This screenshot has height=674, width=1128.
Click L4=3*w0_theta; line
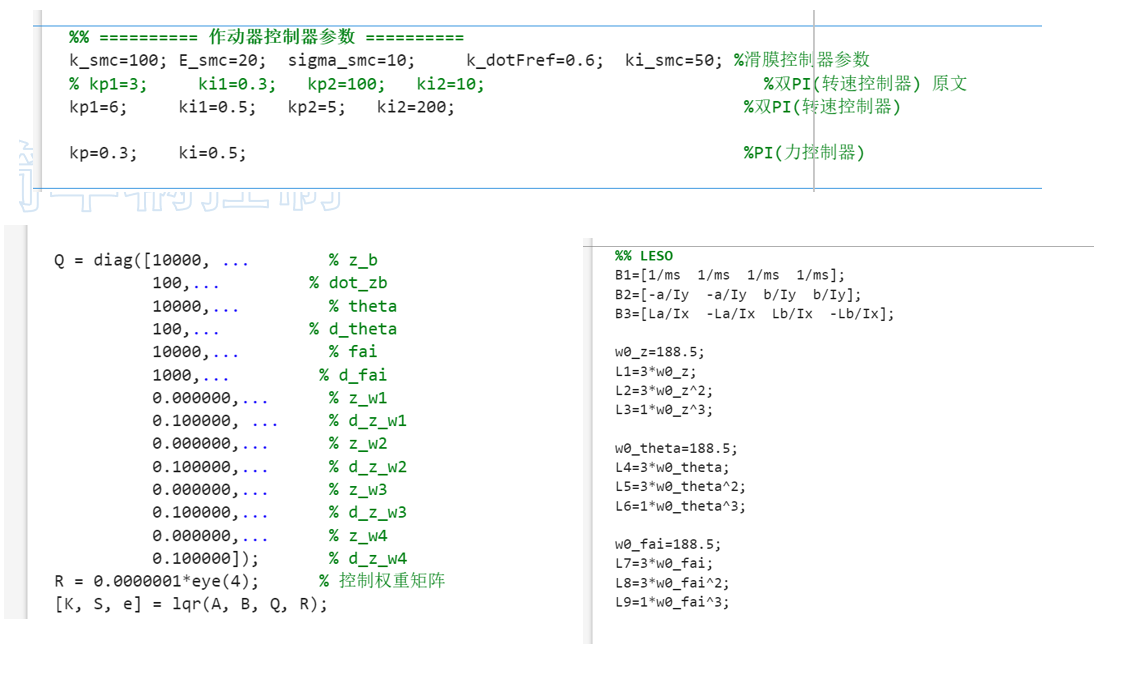[x=672, y=468]
